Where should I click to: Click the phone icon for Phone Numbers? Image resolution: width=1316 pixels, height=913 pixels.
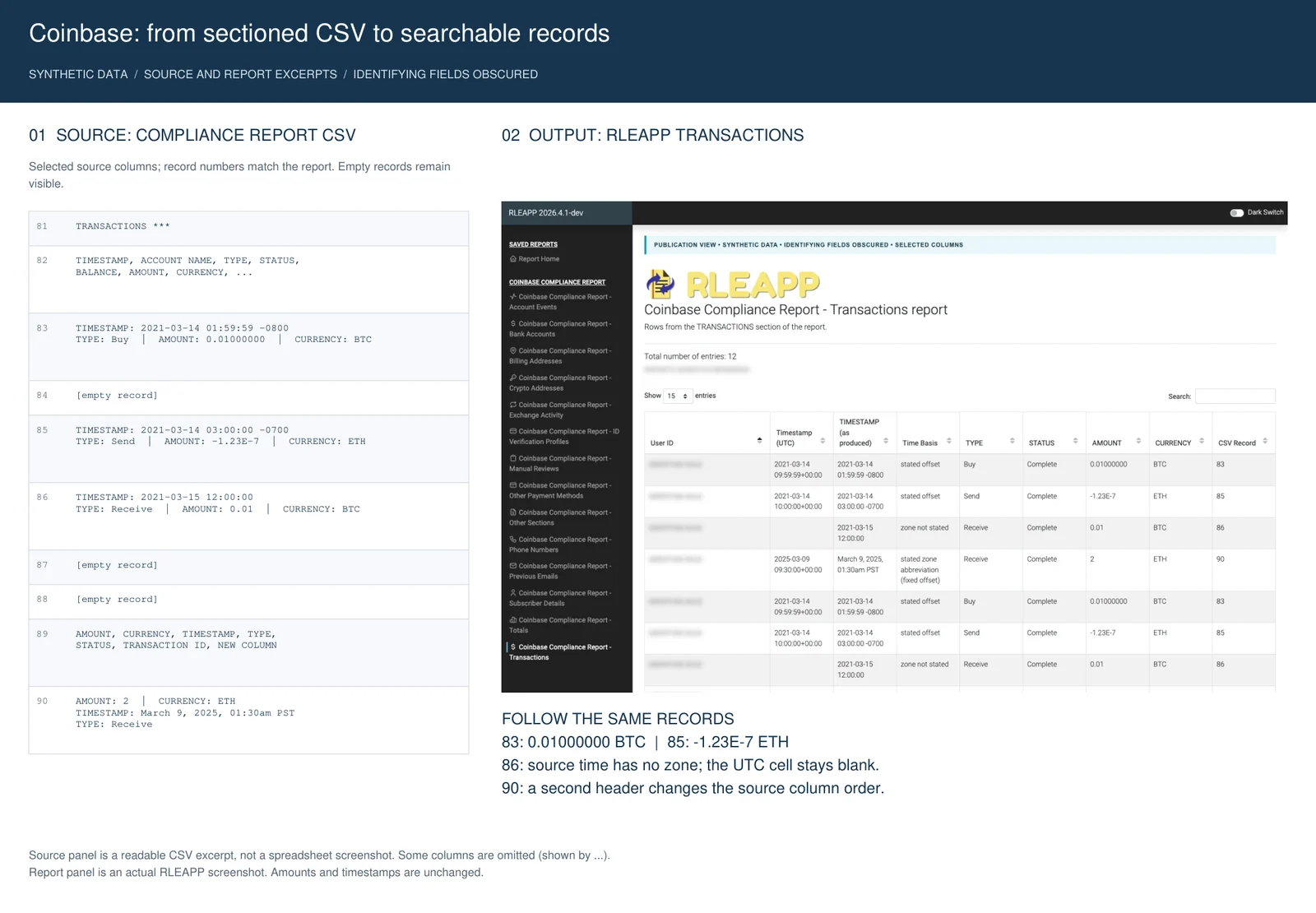[513, 540]
